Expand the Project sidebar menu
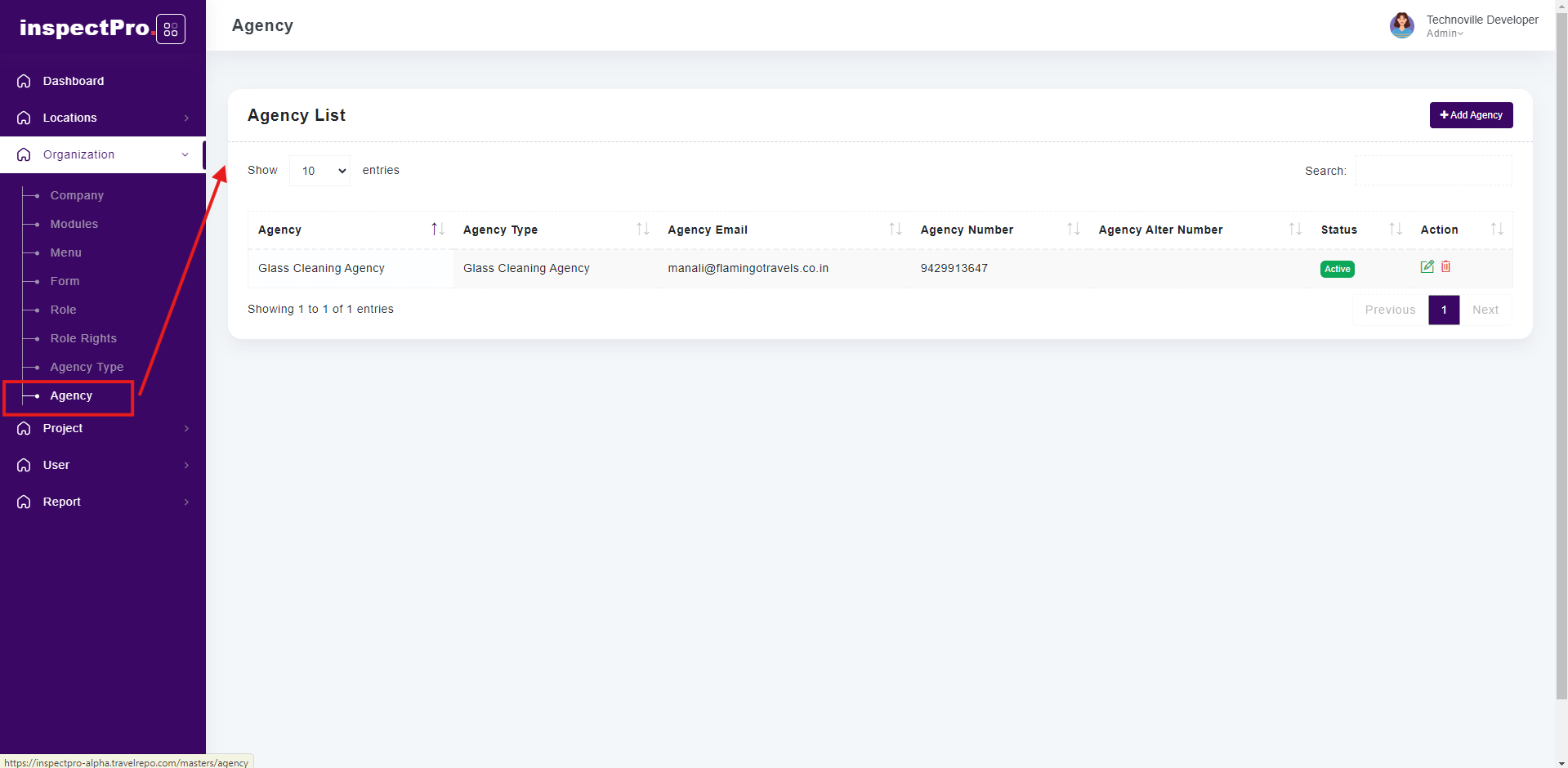Image resolution: width=1568 pixels, height=768 pixels. click(102, 428)
